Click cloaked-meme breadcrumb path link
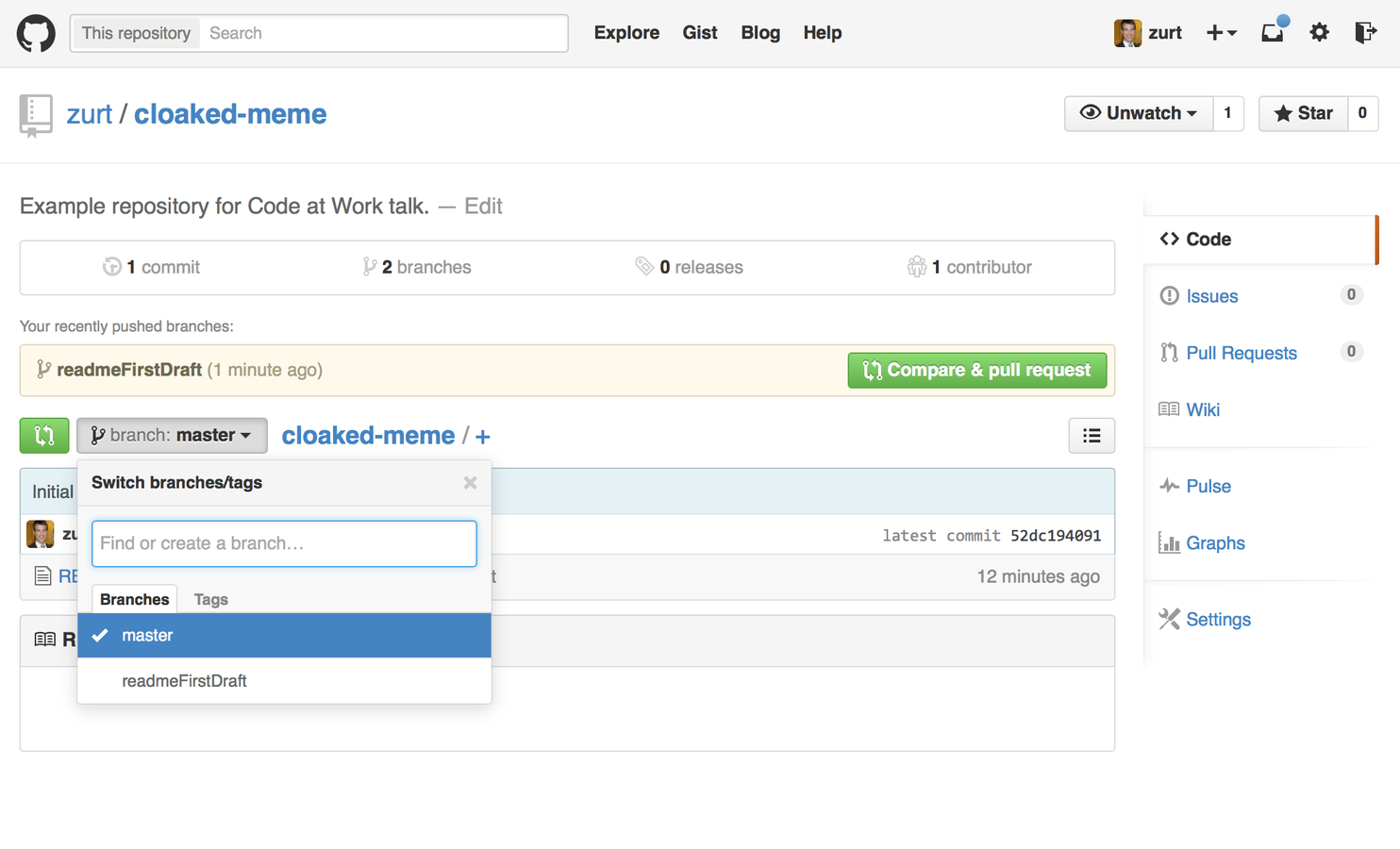This screenshot has width=1400, height=849. pyautogui.click(x=368, y=436)
